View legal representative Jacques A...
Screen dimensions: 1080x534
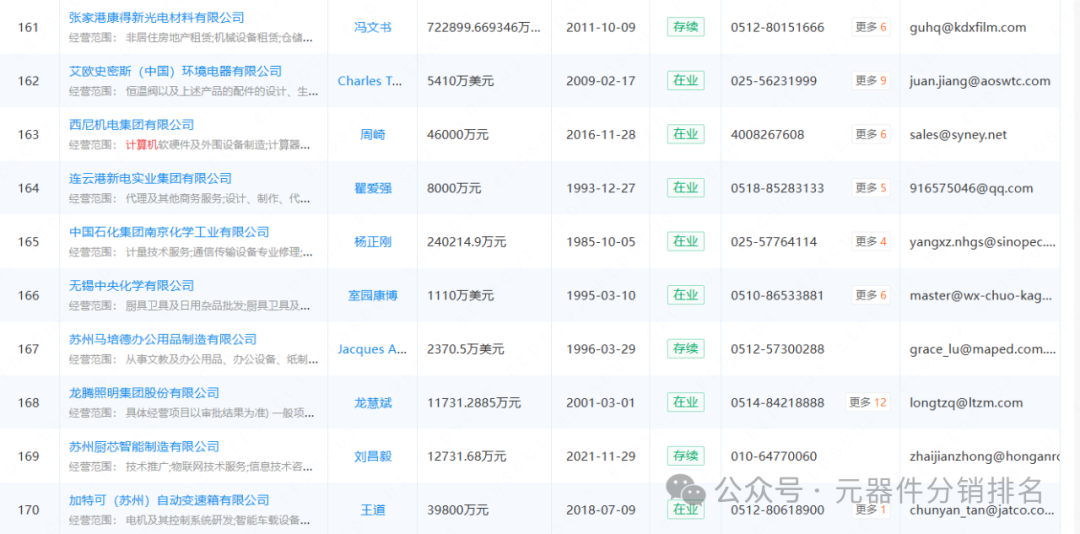coord(372,349)
